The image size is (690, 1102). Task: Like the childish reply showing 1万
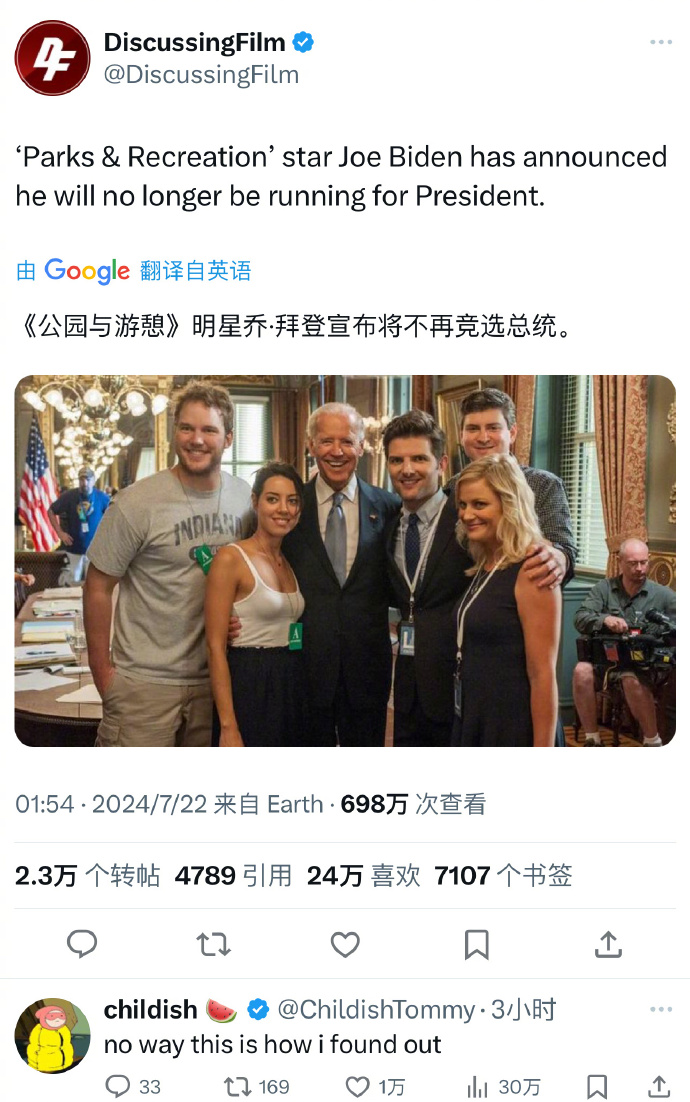[375, 1087]
